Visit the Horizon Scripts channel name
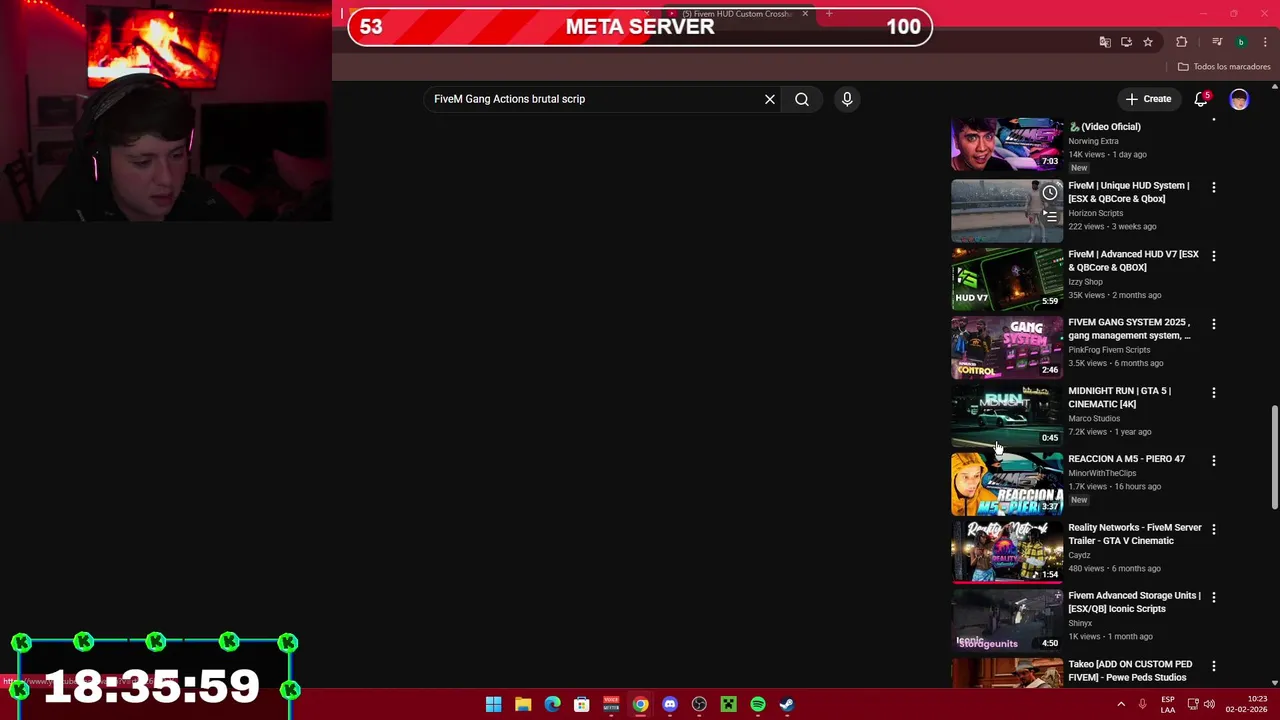Viewport: 1280px width, 720px height. 1095,213
